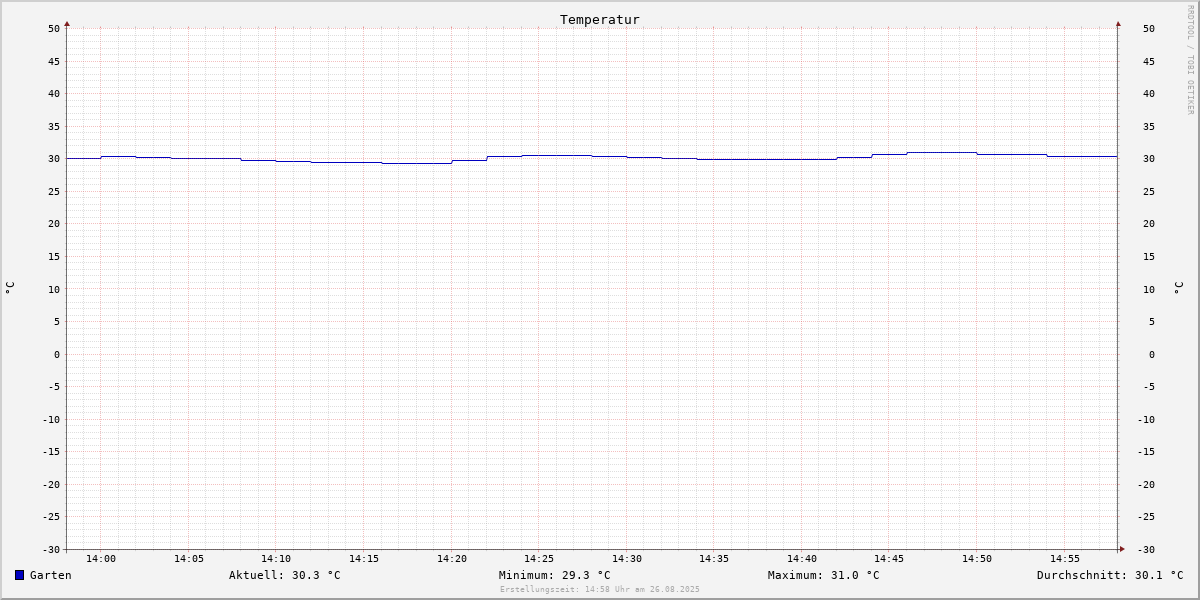Click the Erstellungszeit timestamp footer text
Image resolution: width=1200 pixels, height=600 pixels.
point(600,589)
